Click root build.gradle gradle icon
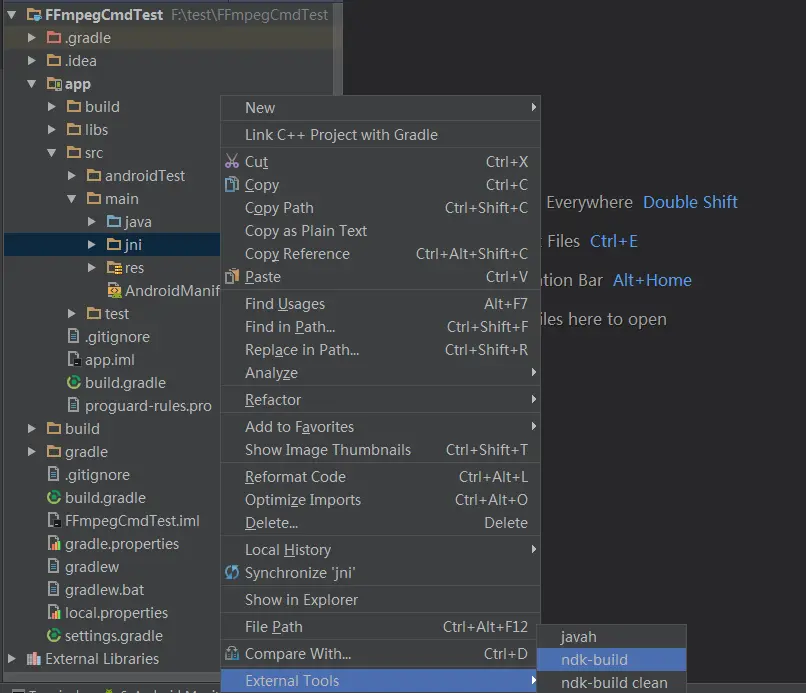 click(x=54, y=498)
